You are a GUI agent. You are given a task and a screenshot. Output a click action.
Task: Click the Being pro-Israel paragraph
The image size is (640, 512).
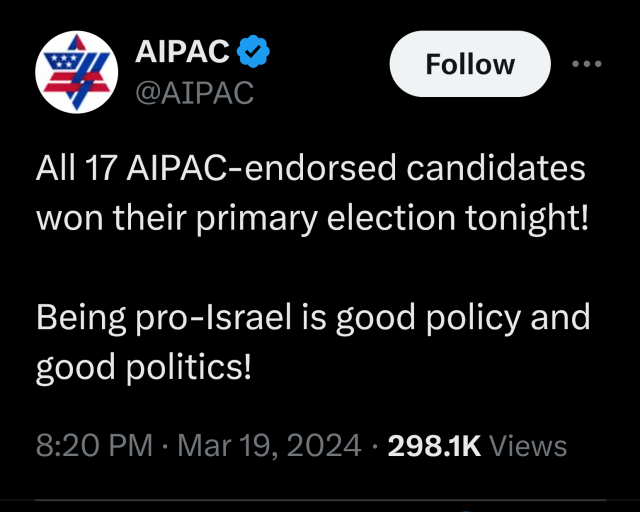point(313,342)
